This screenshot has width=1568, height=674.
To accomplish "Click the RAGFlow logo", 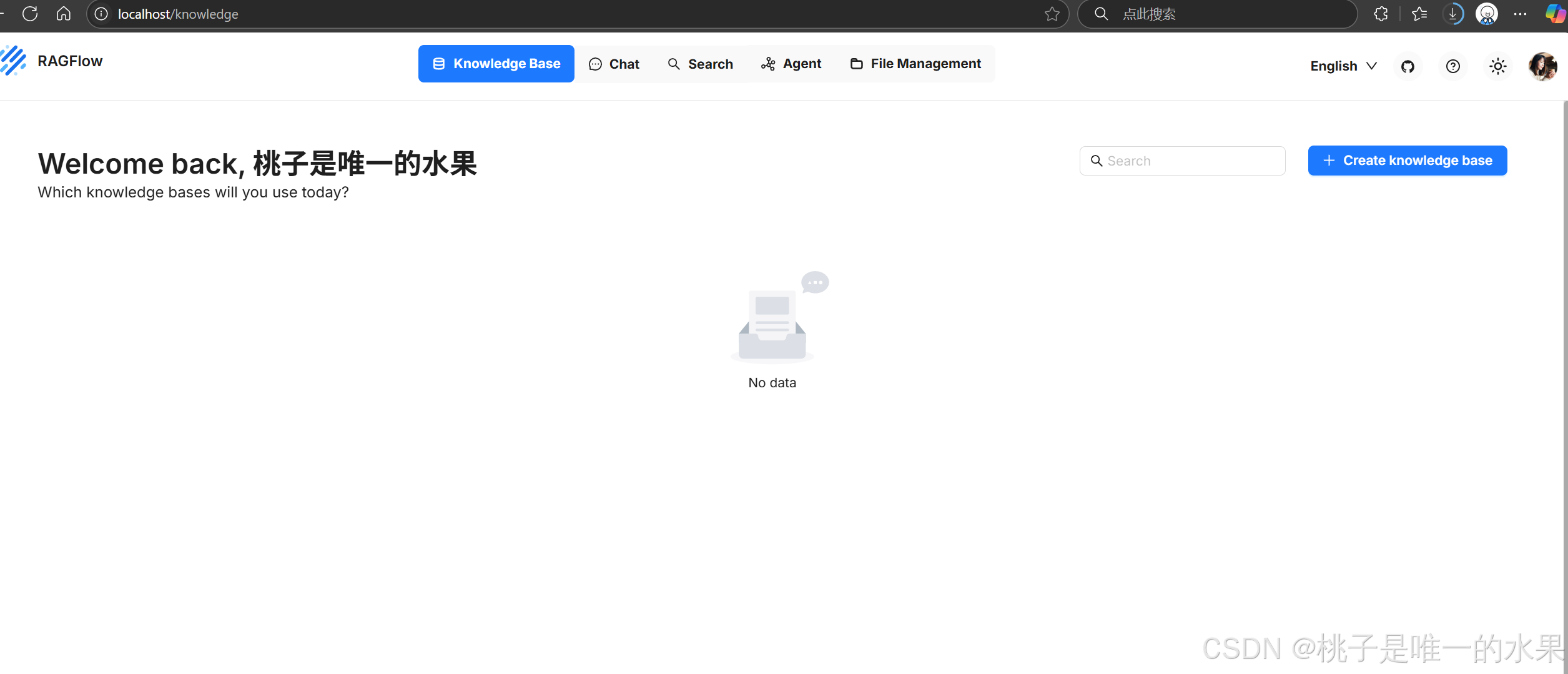I will pyautogui.click(x=14, y=61).
